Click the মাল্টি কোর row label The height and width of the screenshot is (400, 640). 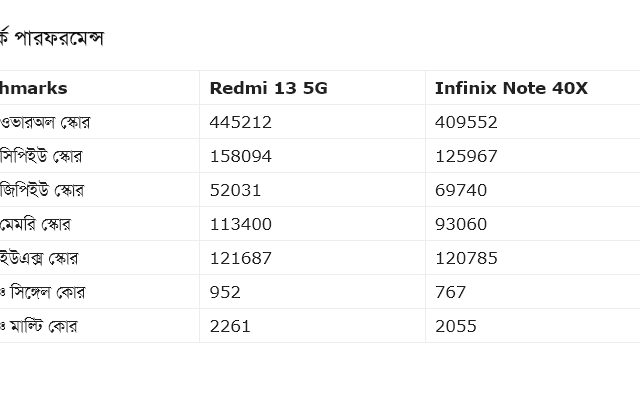pos(43,326)
